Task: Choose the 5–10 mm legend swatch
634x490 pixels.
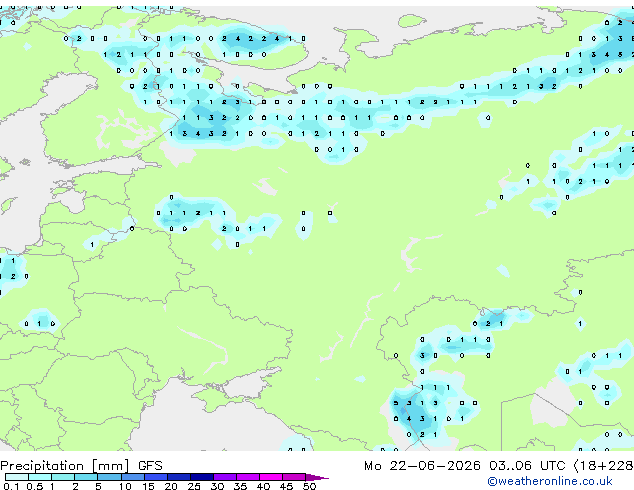Action: [109, 477]
